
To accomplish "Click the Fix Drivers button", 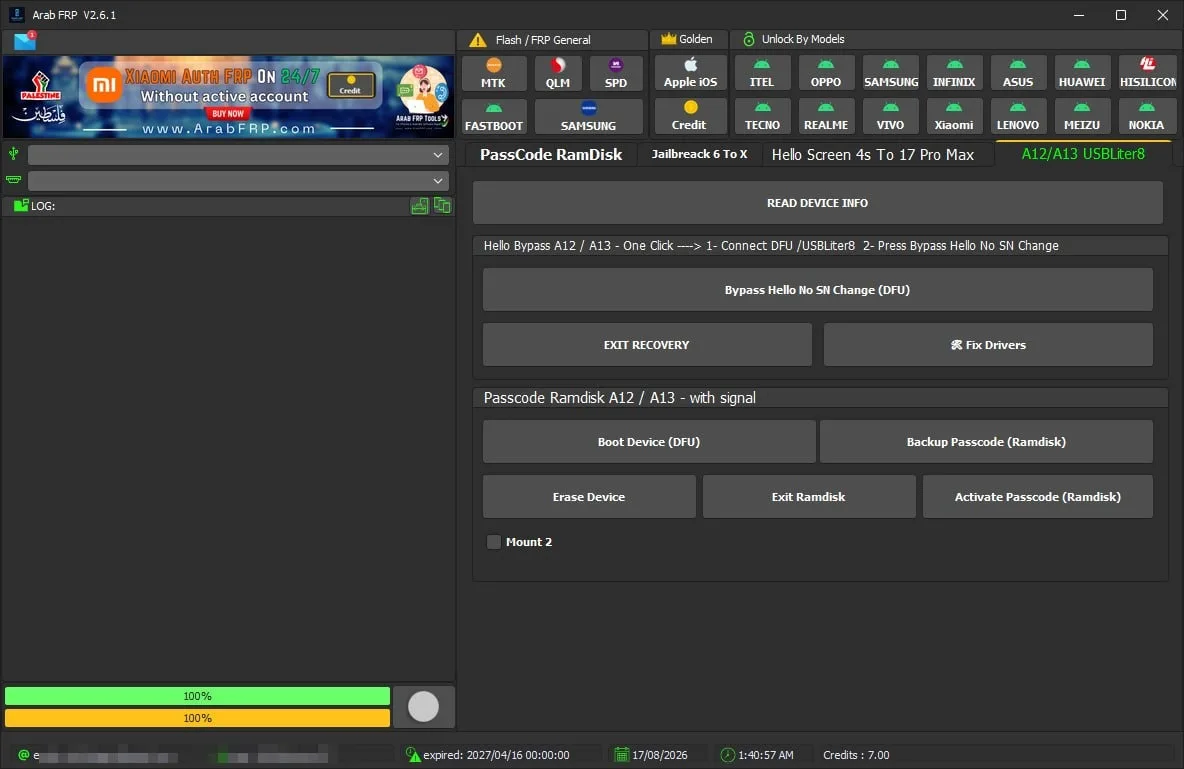I will coord(988,344).
